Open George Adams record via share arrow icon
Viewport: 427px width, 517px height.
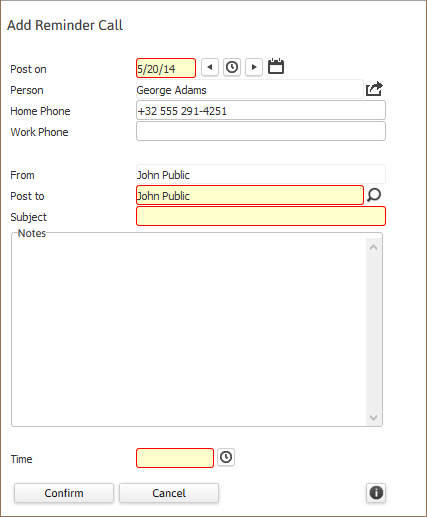tap(374, 89)
